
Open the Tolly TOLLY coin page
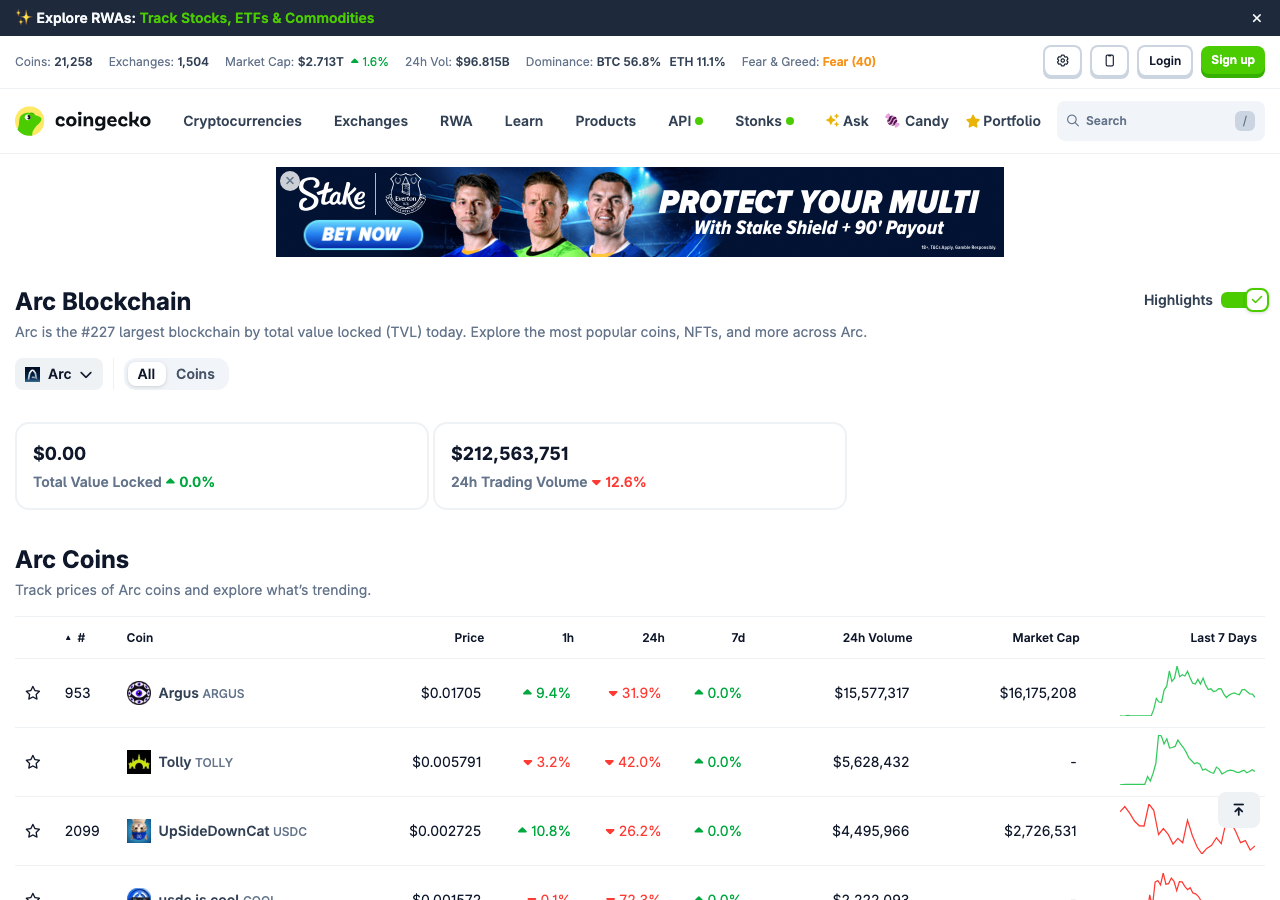(x=196, y=762)
